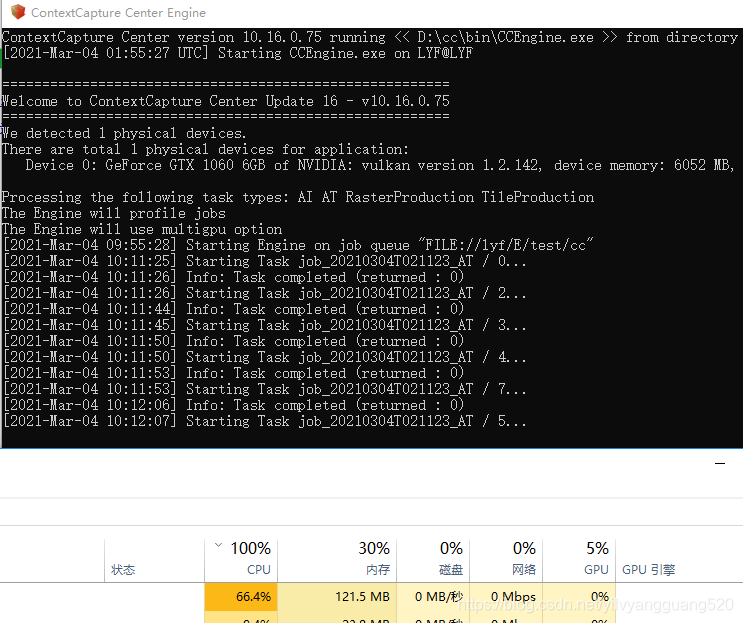Sort processes by CPU column
The image size is (743, 623).
pyautogui.click(x=241, y=559)
